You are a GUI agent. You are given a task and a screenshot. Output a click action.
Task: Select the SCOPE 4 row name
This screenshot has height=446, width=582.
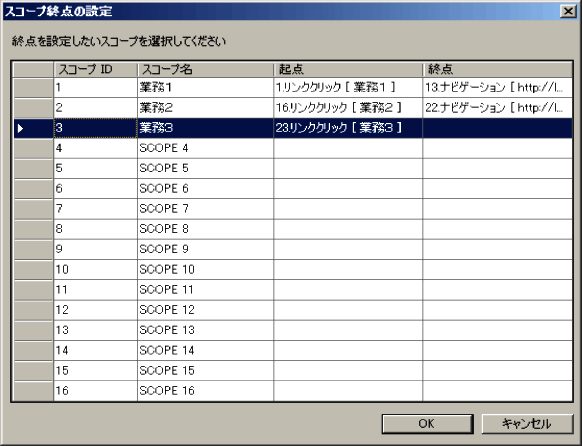[206, 148]
